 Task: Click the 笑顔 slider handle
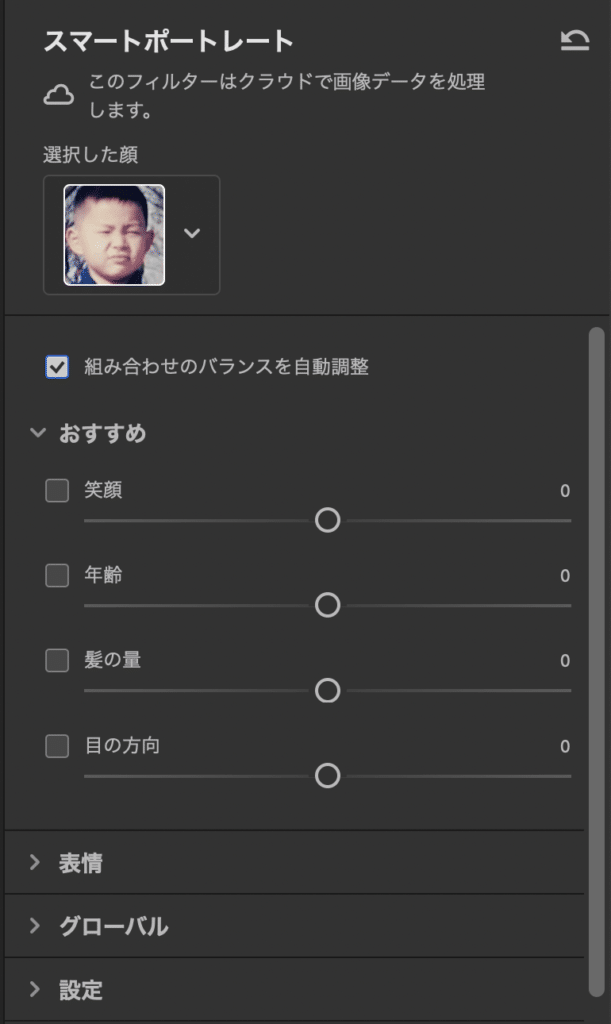tap(328, 520)
